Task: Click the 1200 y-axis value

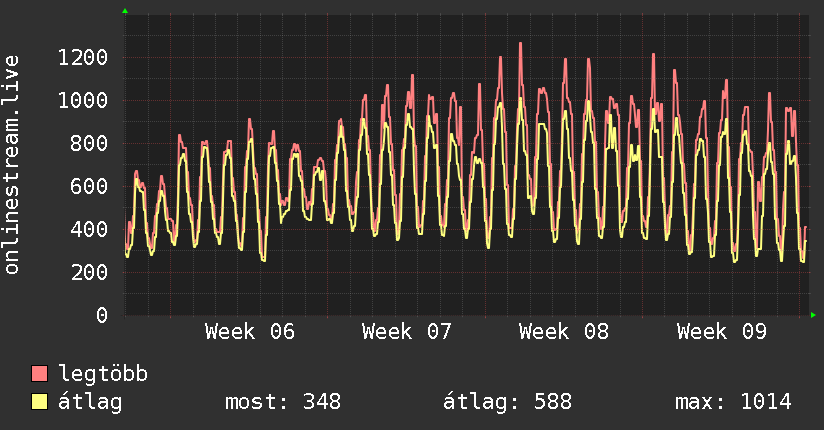Action: click(x=83, y=57)
